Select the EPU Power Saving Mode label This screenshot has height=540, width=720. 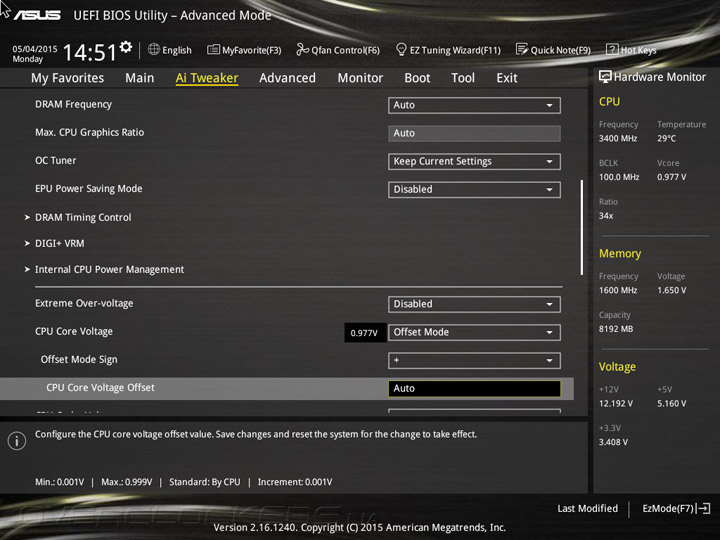point(89,189)
